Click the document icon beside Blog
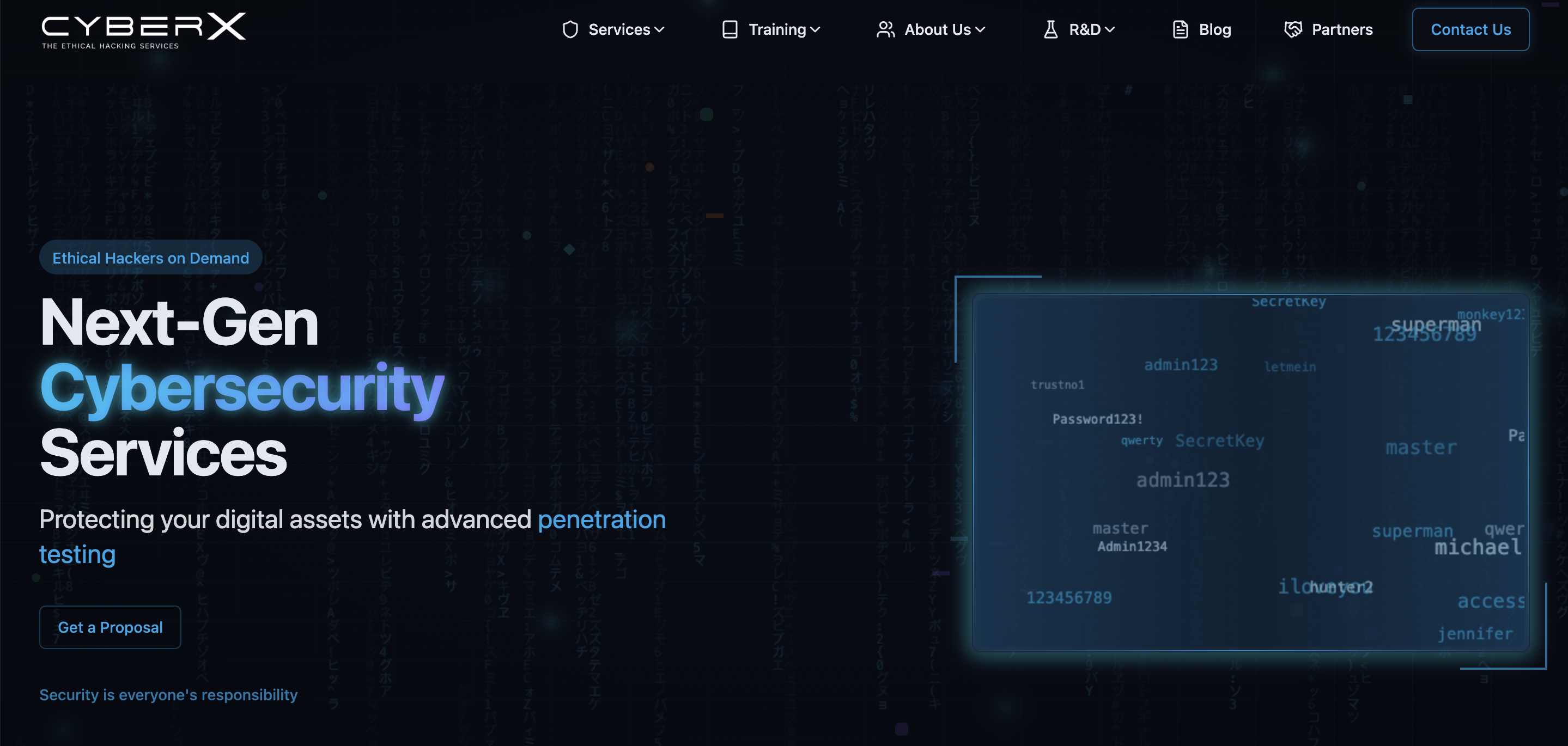The image size is (1568, 746). tap(1180, 29)
